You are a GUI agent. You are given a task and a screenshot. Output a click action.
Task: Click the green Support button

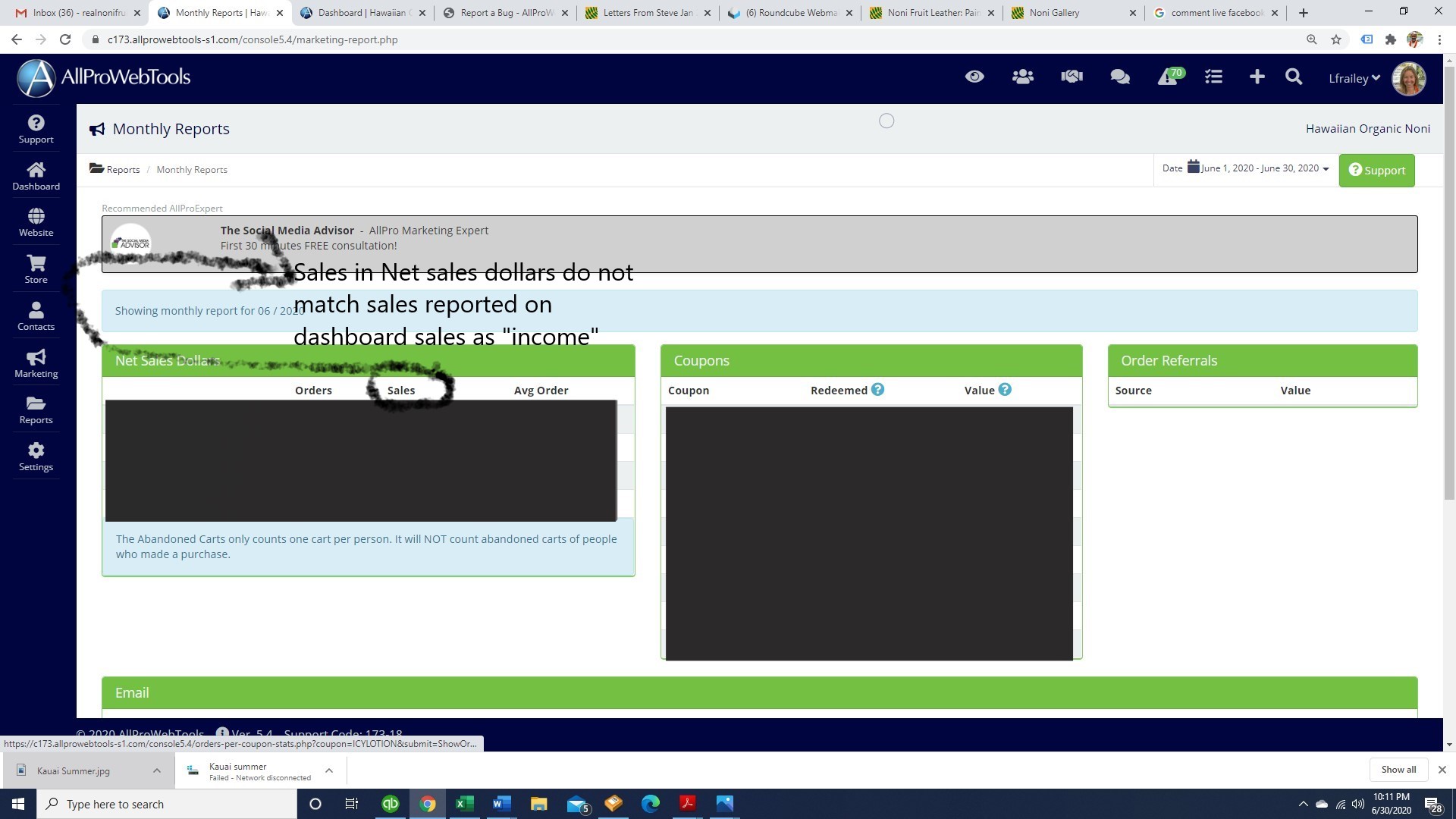coord(1376,170)
